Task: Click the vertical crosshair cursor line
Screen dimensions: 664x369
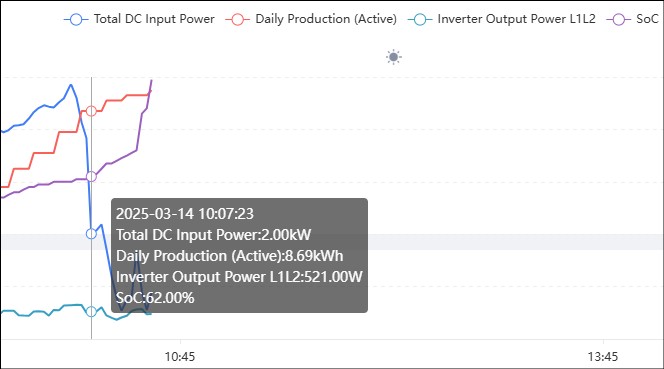Action: 91,208
